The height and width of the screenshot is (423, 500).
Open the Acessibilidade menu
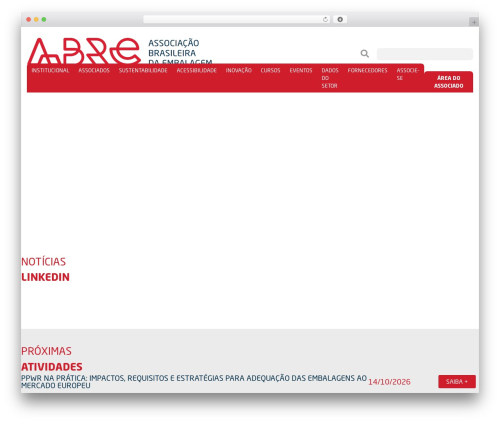tap(197, 70)
